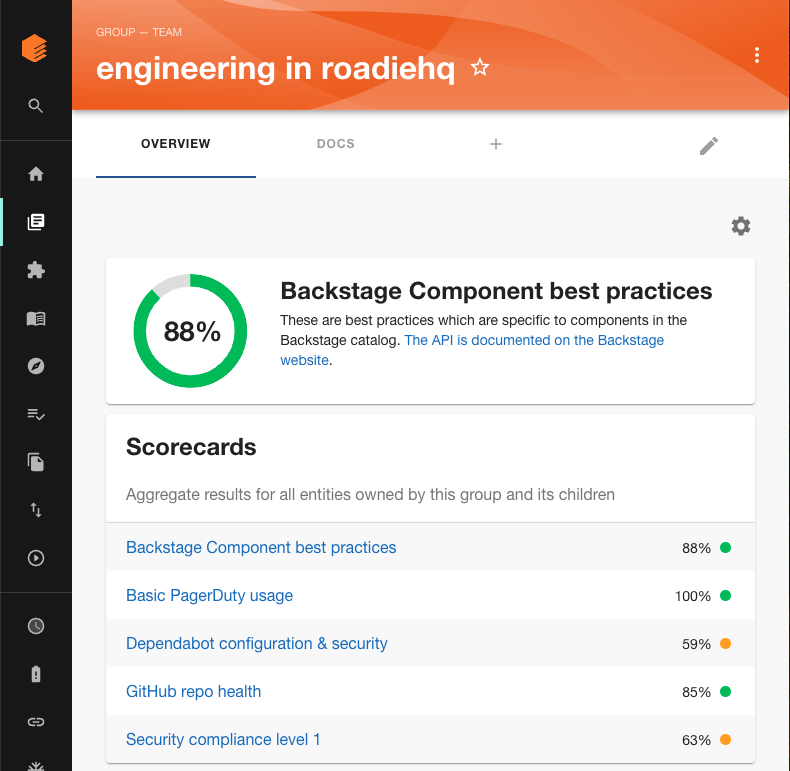This screenshot has width=790, height=771.
Task: Click the 85% value for GitHub repo health
Action: coord(696,692)
